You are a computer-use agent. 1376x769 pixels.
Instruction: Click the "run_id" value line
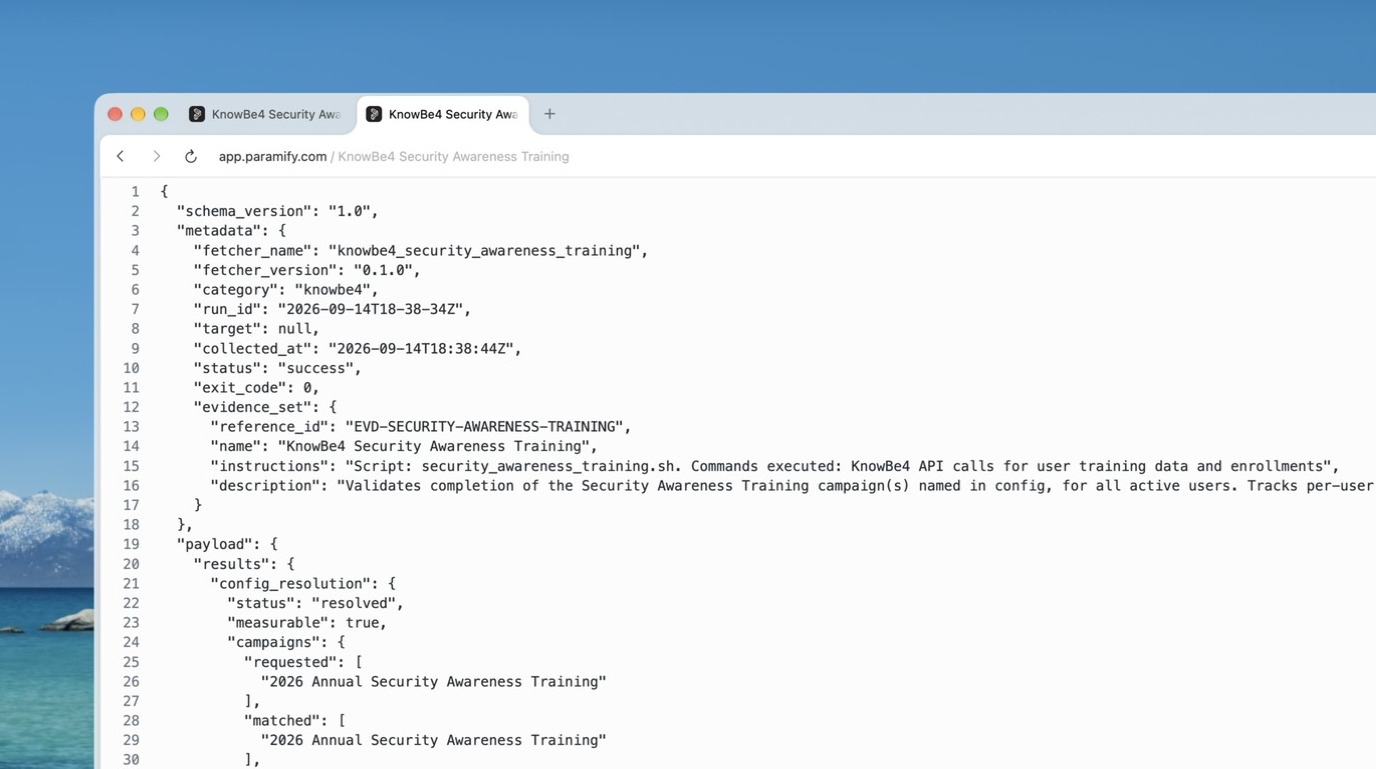click(331, 309)
